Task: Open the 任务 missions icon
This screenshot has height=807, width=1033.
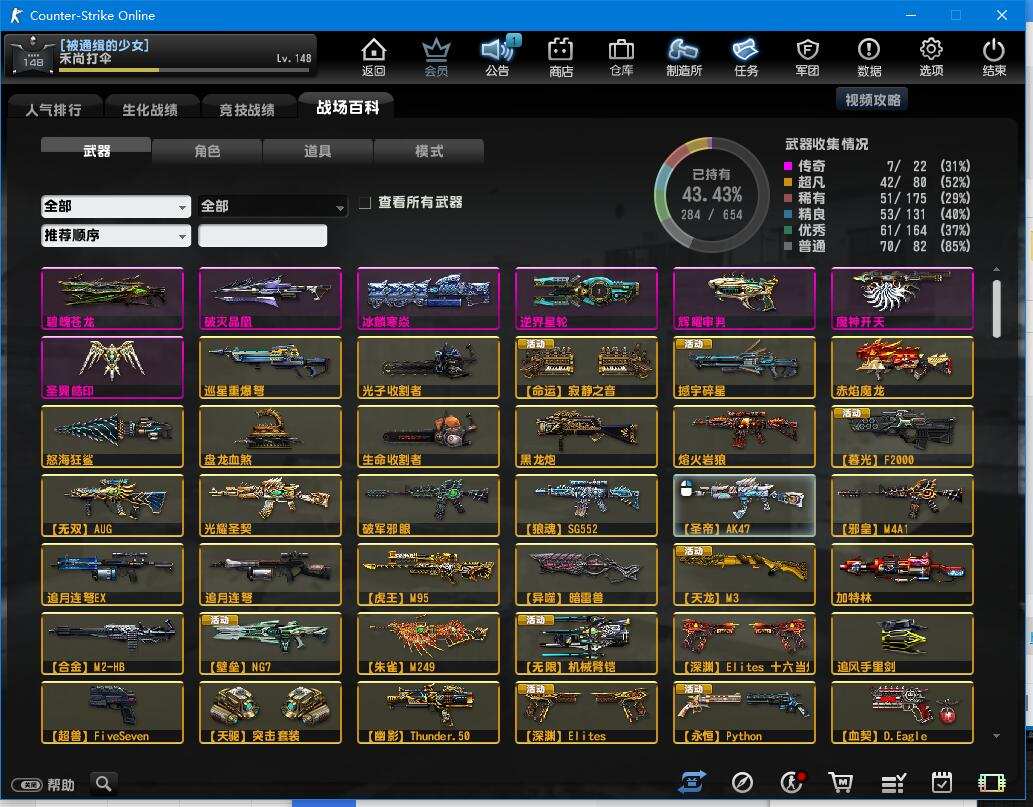Action: point(746,57)
